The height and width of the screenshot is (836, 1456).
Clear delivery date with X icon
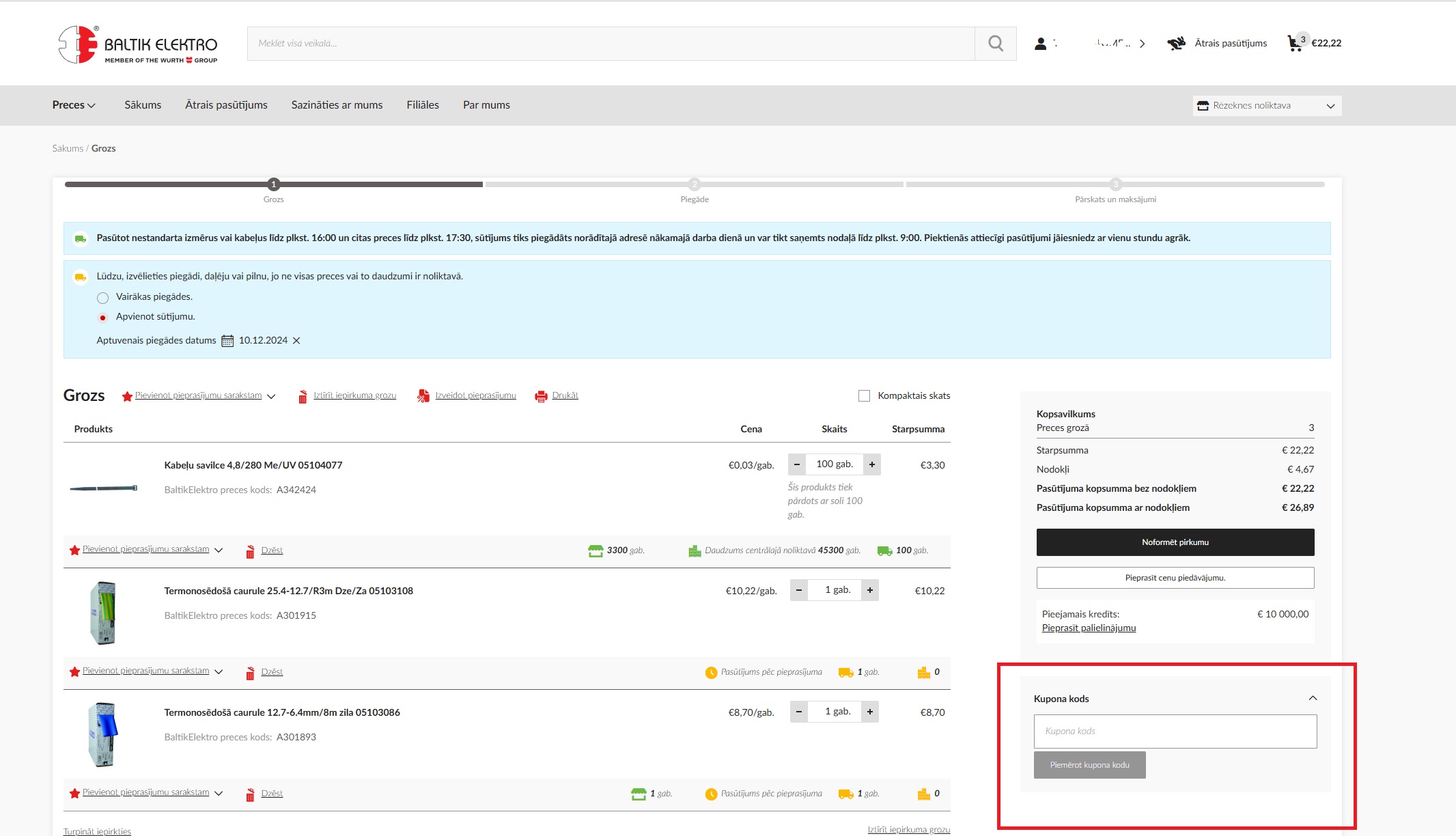pyautogui.click(x=296, y=341)
